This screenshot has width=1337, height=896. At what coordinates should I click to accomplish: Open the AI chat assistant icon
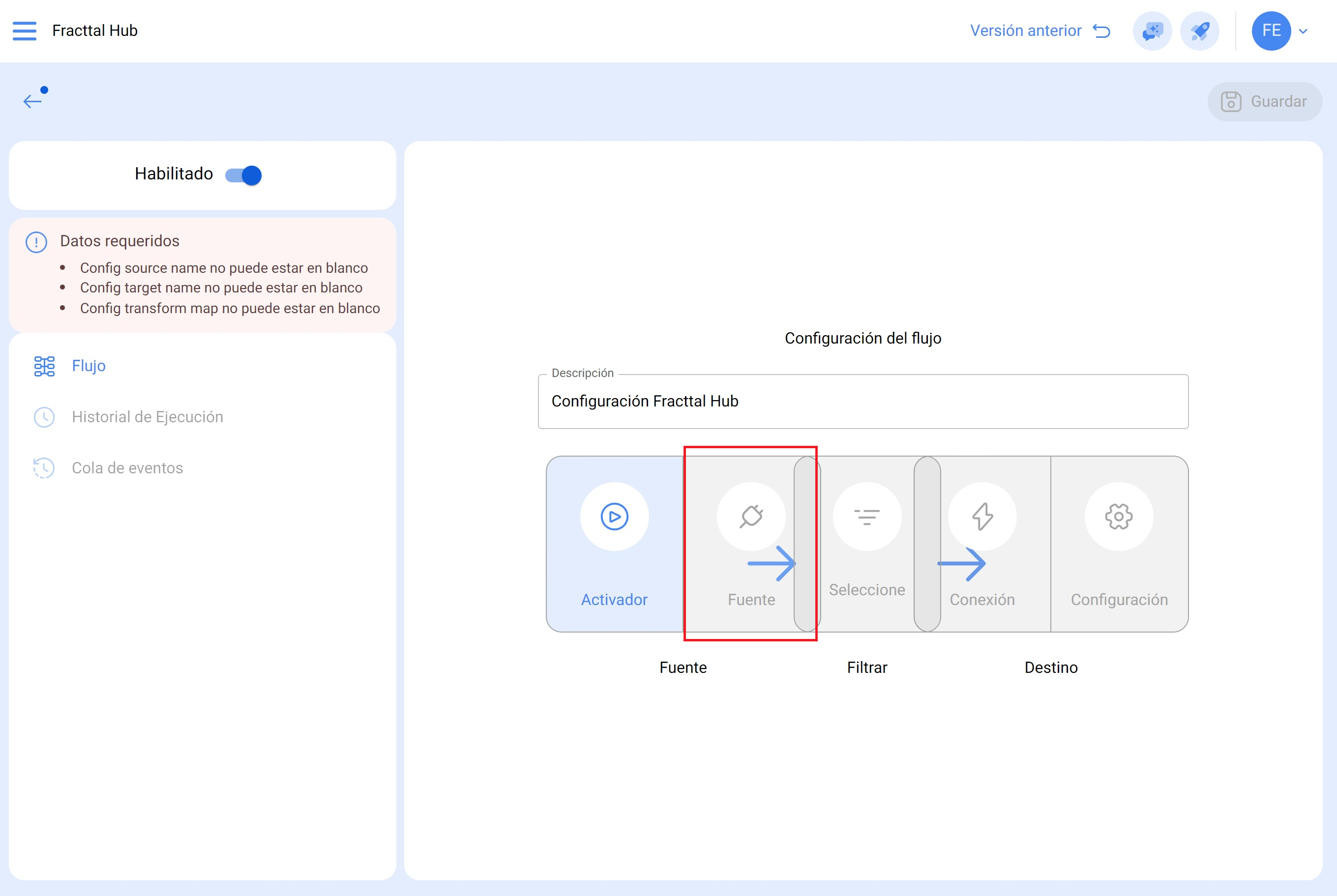click(x=1152, y=31)
